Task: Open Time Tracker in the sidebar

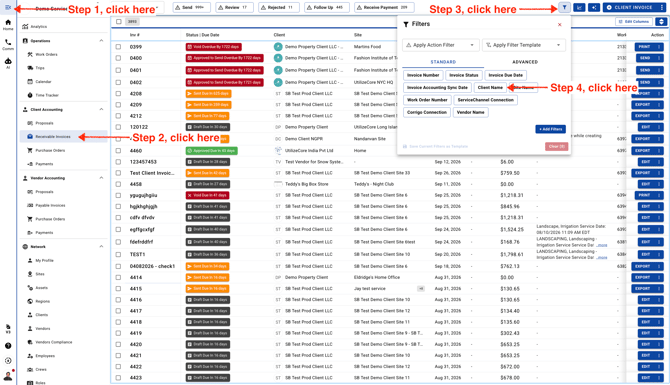Action: [47, 95]
